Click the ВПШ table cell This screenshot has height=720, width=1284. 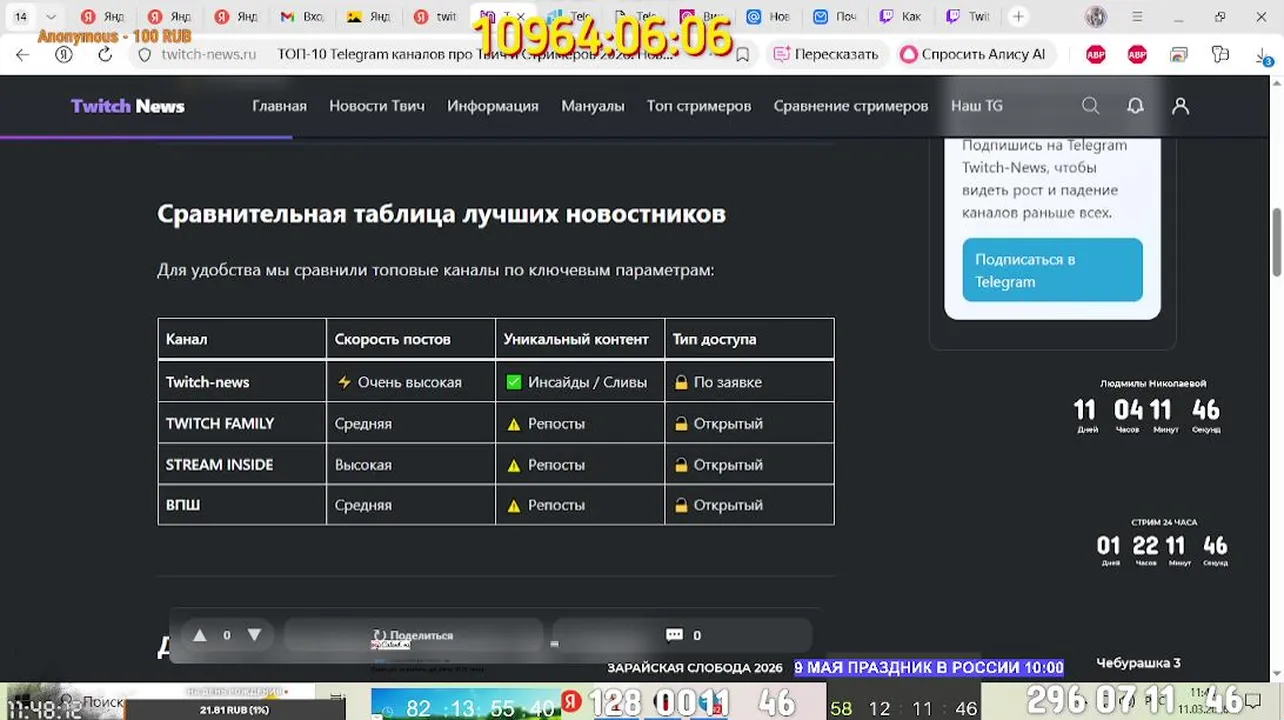point(242,505)
